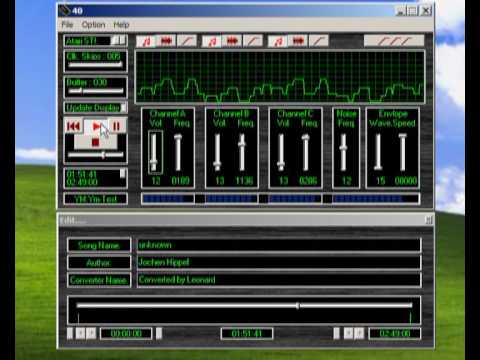Click the Channel B Freq slider
Screen dimensions: 480x360
pyautogui.click(x=242, y=152)
